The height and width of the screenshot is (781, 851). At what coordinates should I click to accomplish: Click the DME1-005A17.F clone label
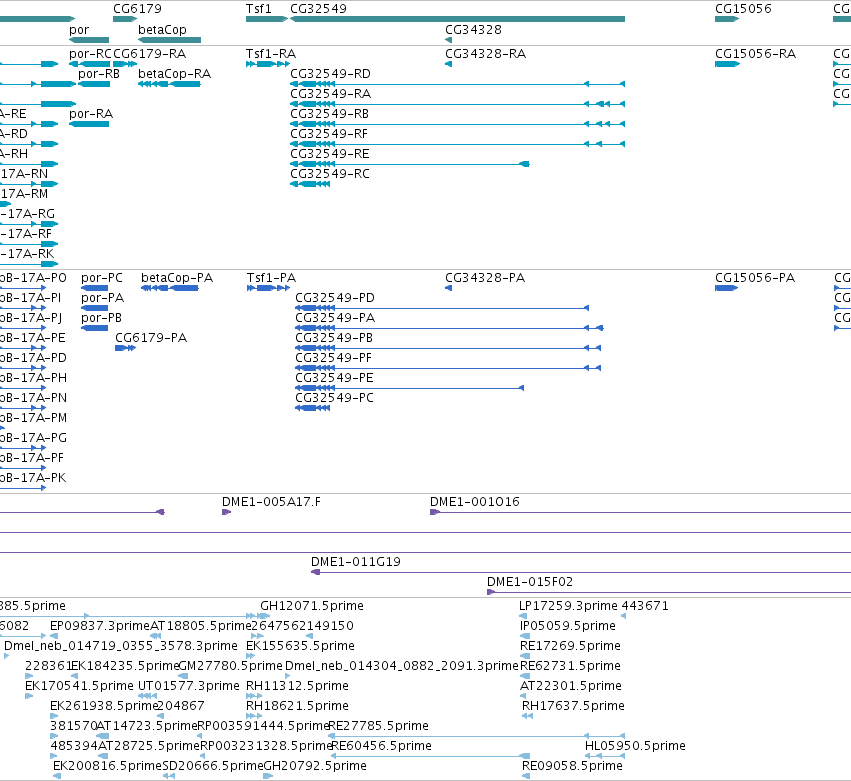[271, 502]
